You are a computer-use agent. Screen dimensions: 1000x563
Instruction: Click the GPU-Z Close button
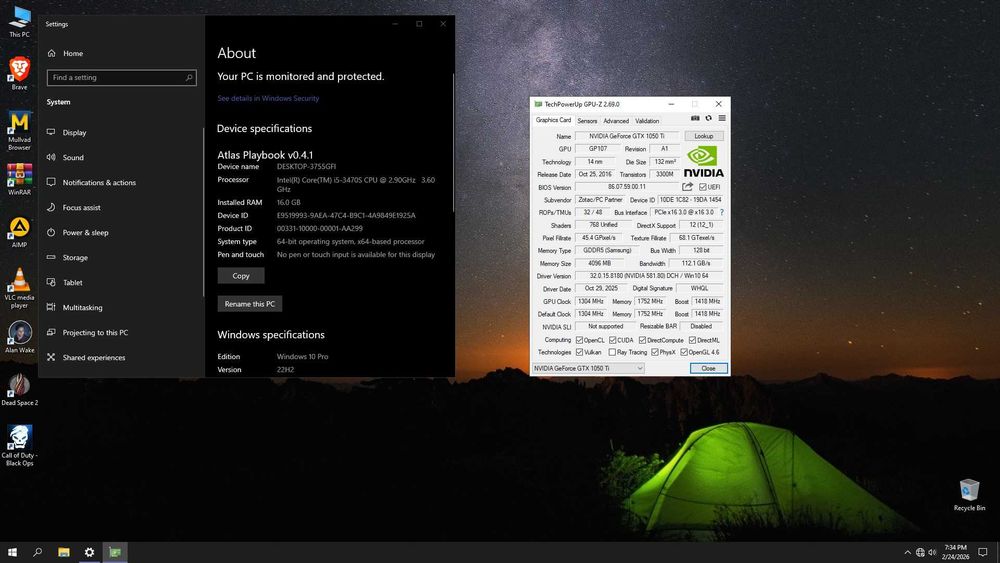click(709, 369)
